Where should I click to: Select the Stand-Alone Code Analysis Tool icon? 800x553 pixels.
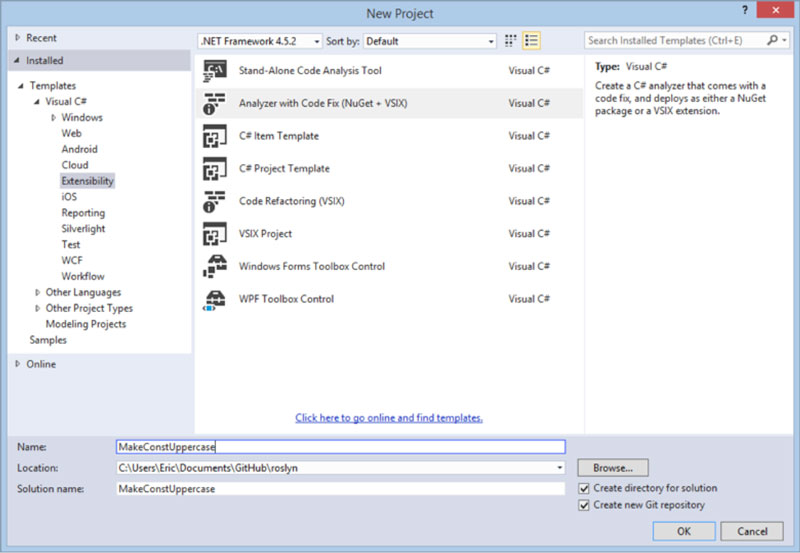pyautogui.click(x=215, y=71)
